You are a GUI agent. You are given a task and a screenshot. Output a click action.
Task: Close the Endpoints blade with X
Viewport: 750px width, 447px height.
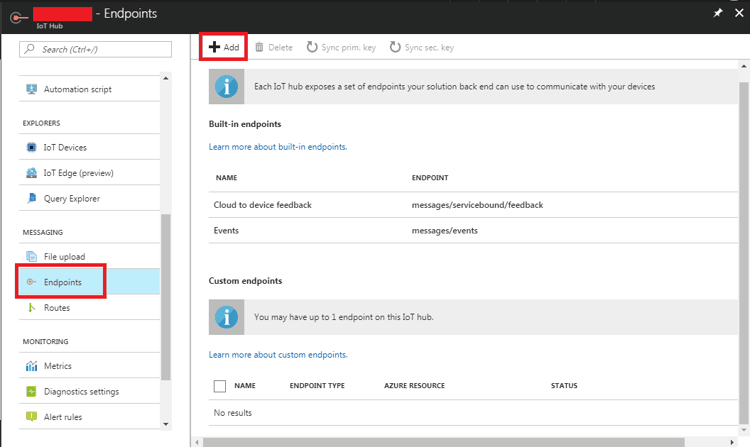tap(739, 13)
